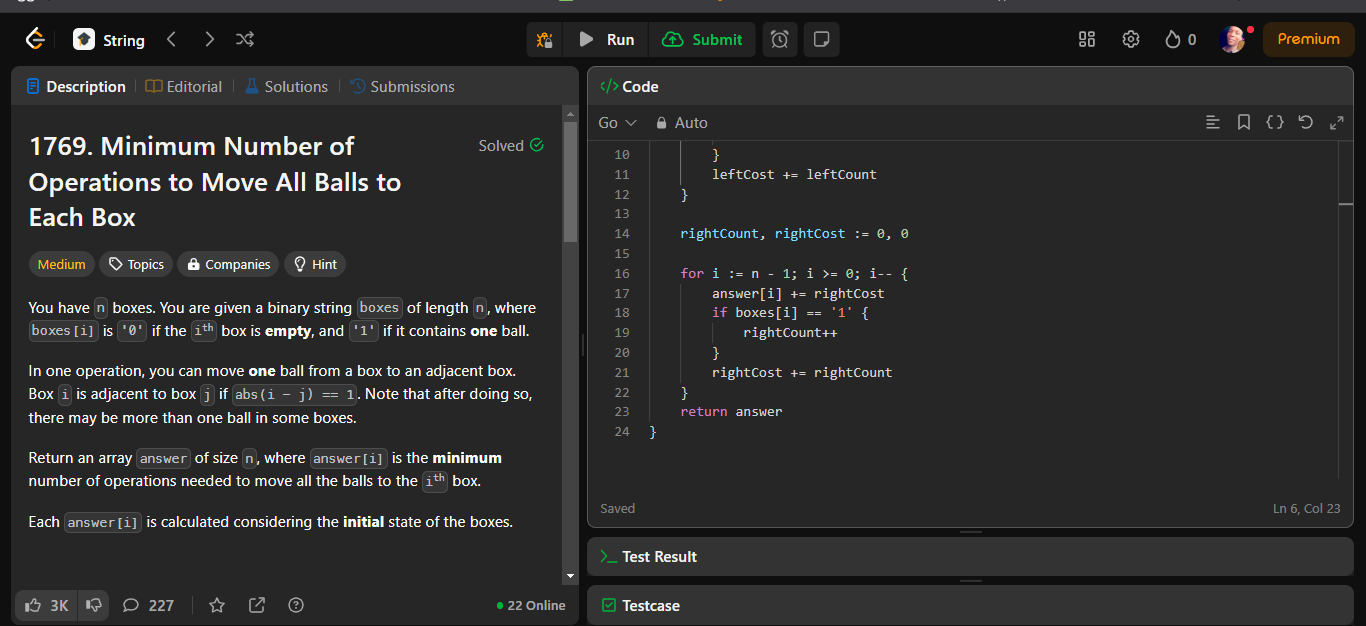This screenshot has height=626, width=1366.
Task: Select the Code panel tab
Action: coord(629,87)
